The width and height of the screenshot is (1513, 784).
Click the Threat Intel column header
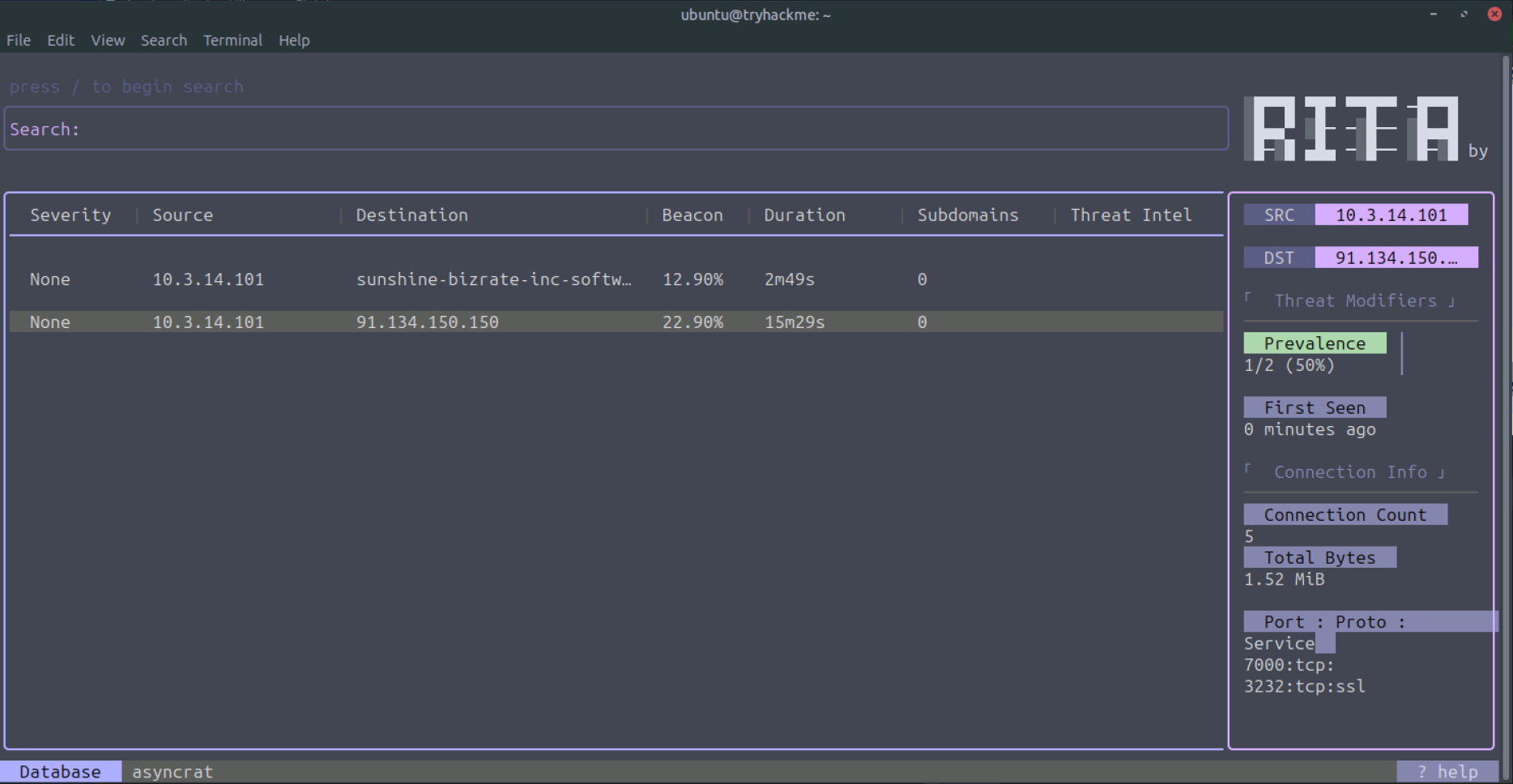(1131, 215)
